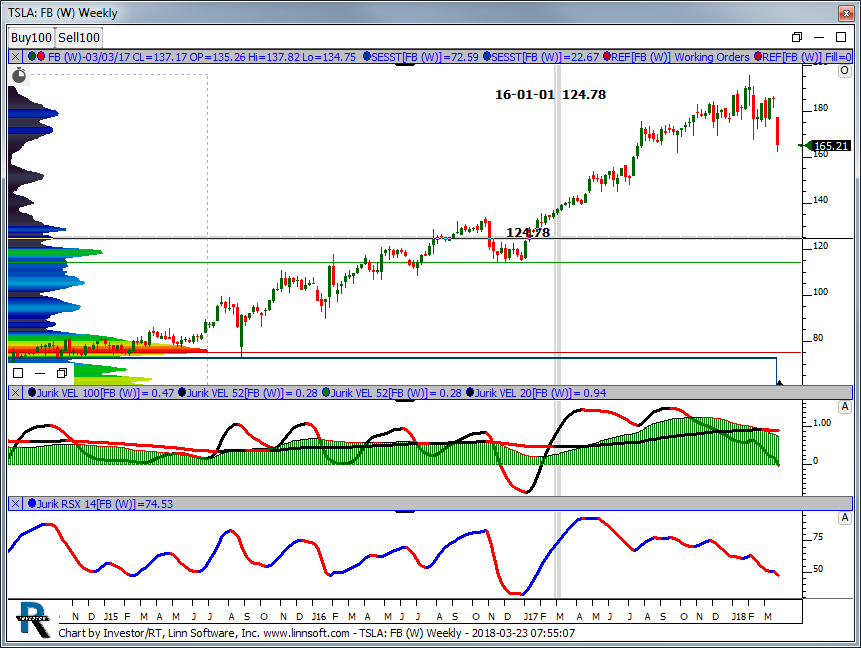Click the green dot before FB (W) title
This screenshot has width=861, height=648.
(32, 57)
